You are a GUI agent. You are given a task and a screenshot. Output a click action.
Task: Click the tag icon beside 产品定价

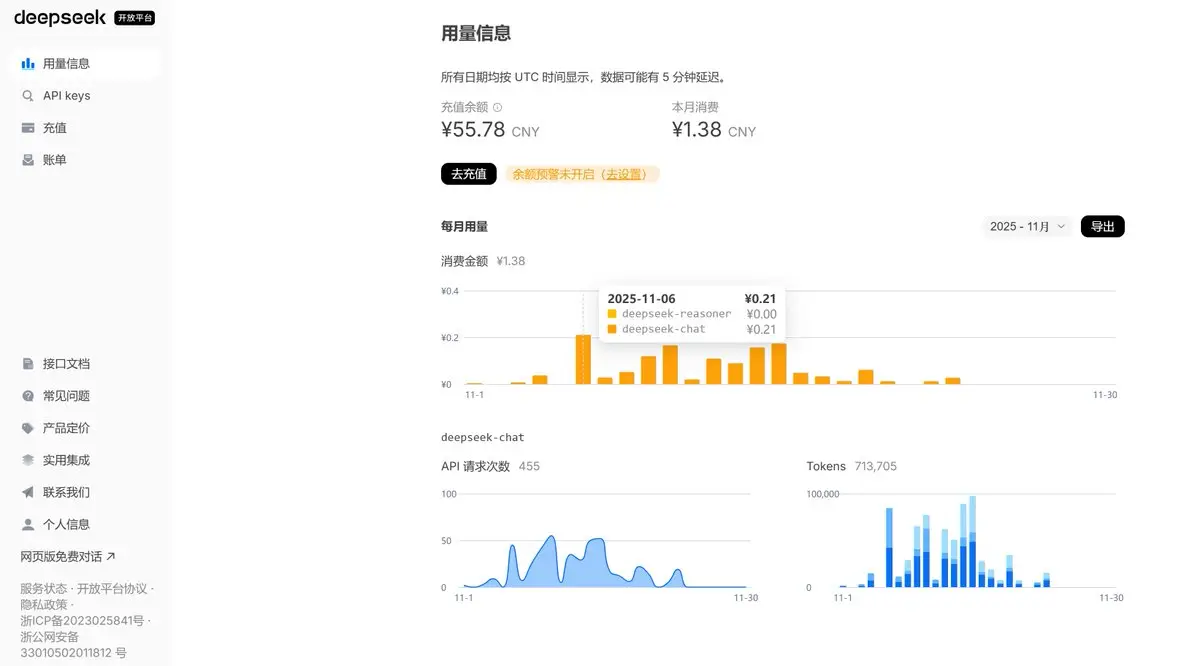pyautogui.click(x=28, y=428)
